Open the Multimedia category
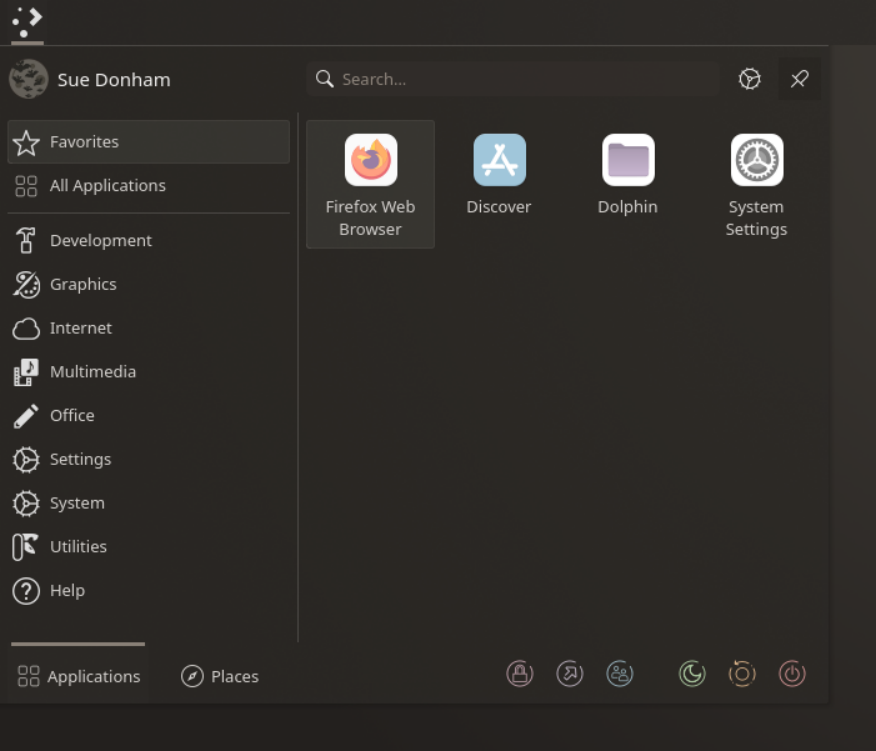Screen dimensions: 876x751 (x=149, y=372)
